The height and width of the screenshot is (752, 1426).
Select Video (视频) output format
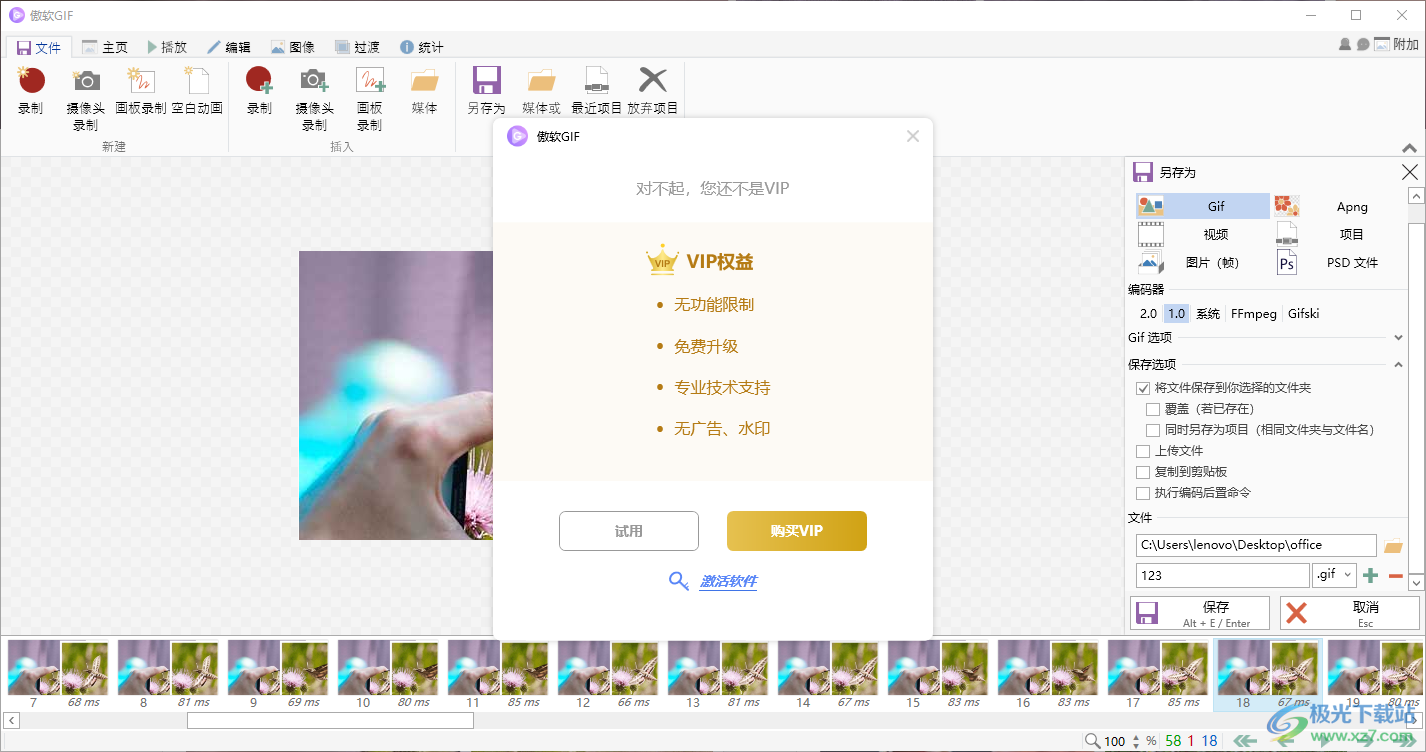pyautogui.click(x=1203, y=234)
